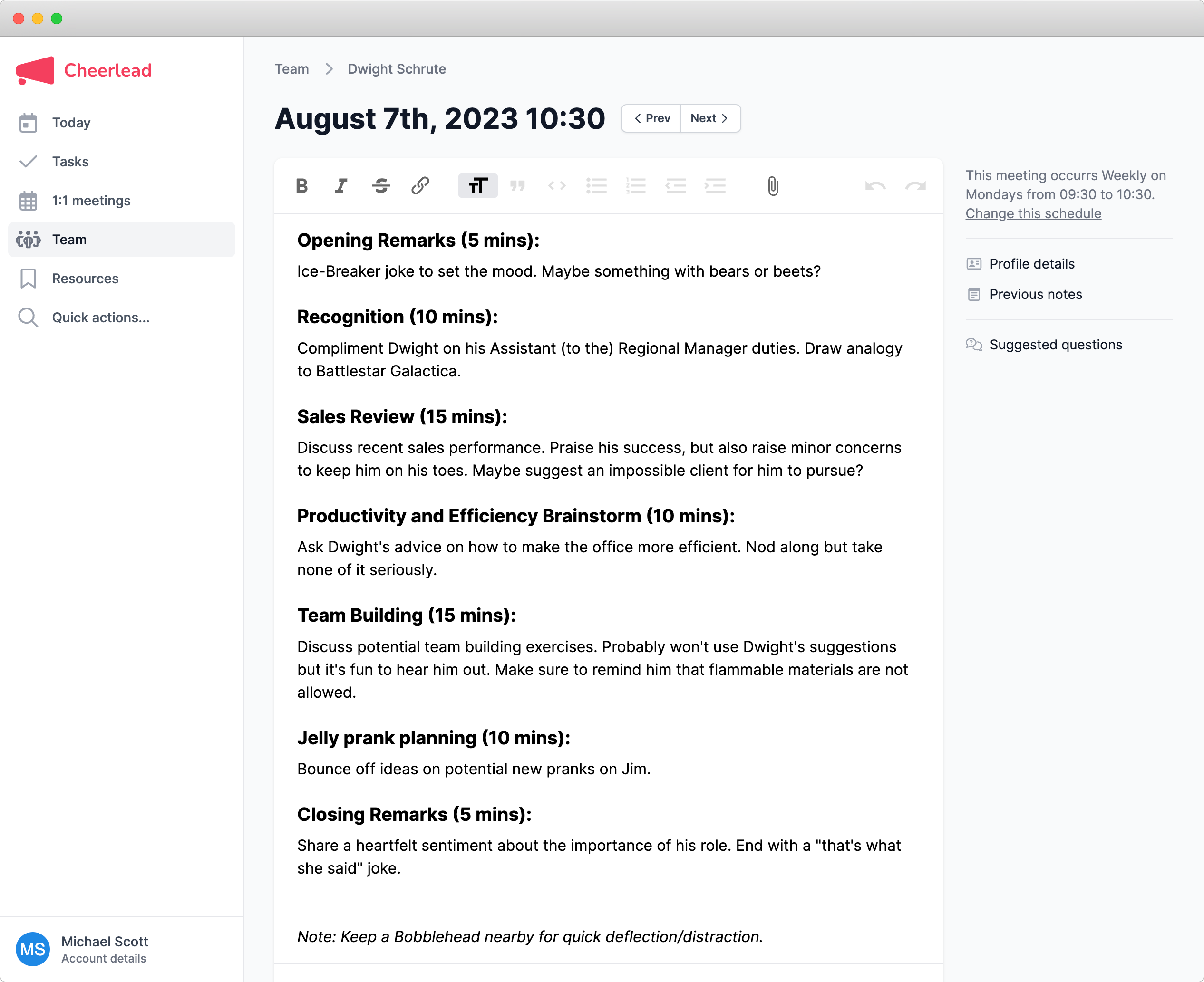Insert a link with chain icon
Viewport: 1204px width, 982px height.
pyautogui.click(x=420, y=185)
